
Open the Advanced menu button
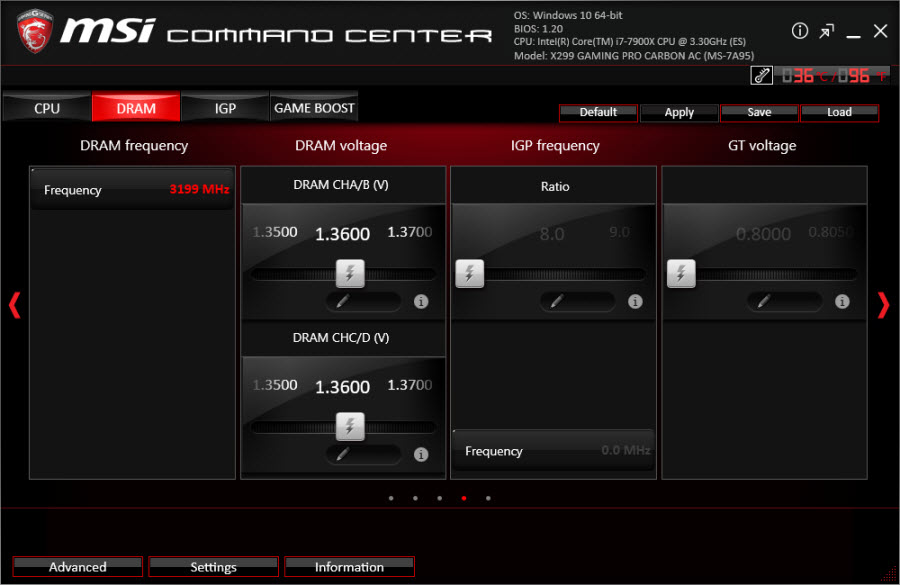pyautogui.click(x=78, y=567)
